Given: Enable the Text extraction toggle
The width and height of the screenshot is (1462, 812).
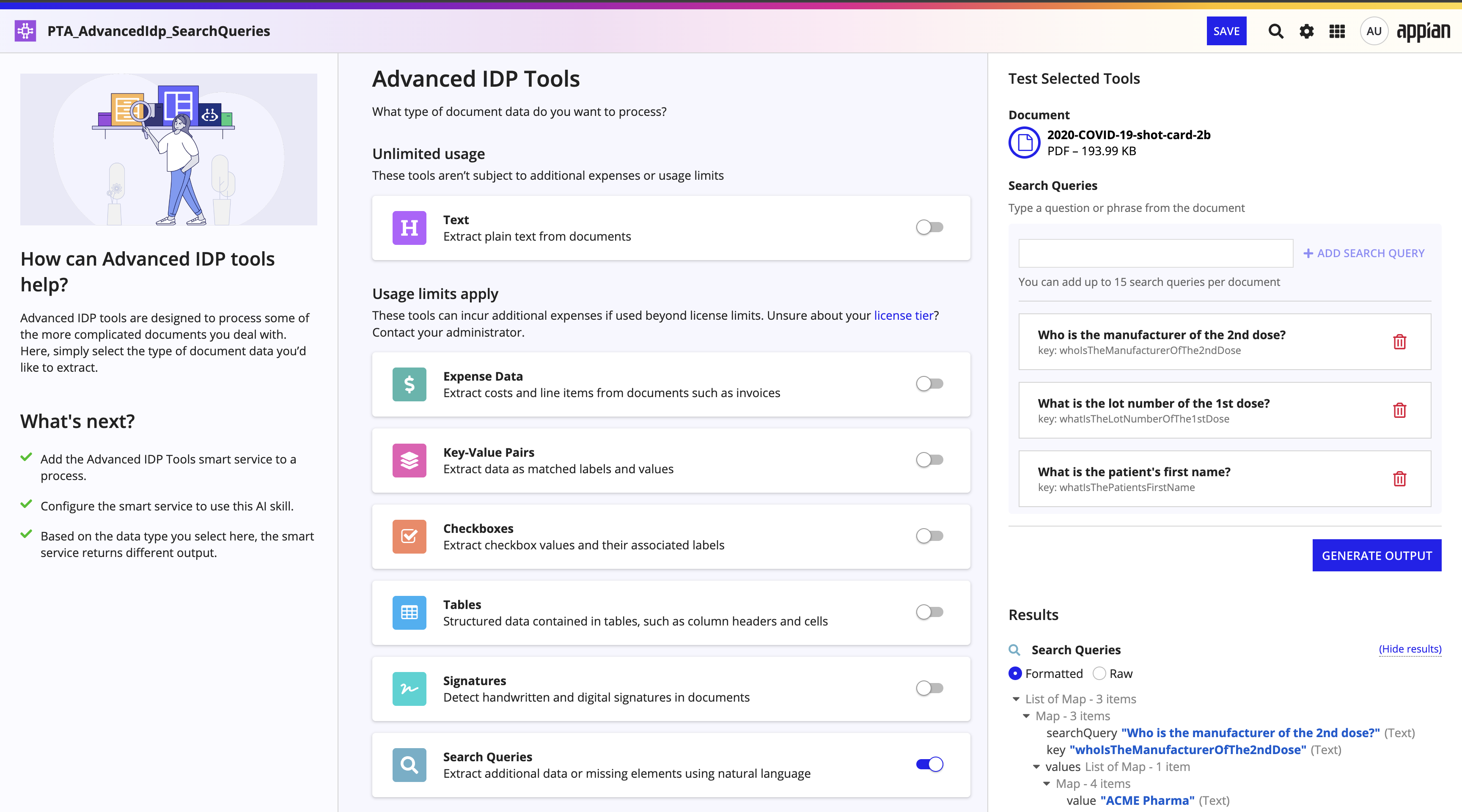Looking at the screenshot, I should coord(930,228).
